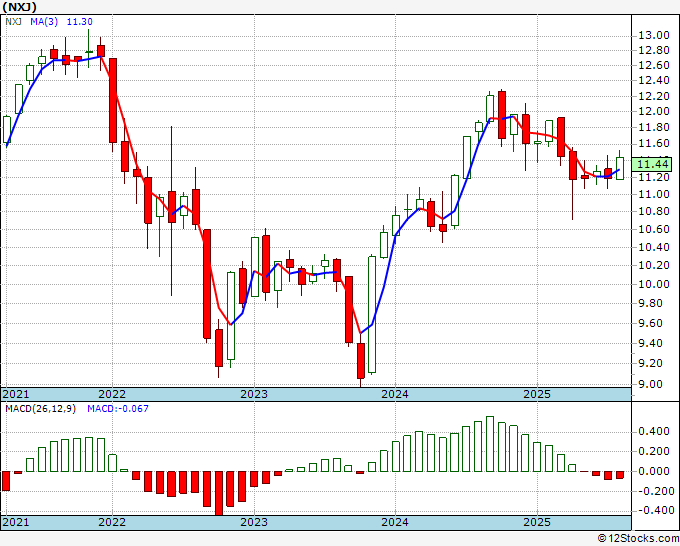Click the 10.00 price axis label
The width and height of the screenshot is (680, 546).
click(654, 284)
